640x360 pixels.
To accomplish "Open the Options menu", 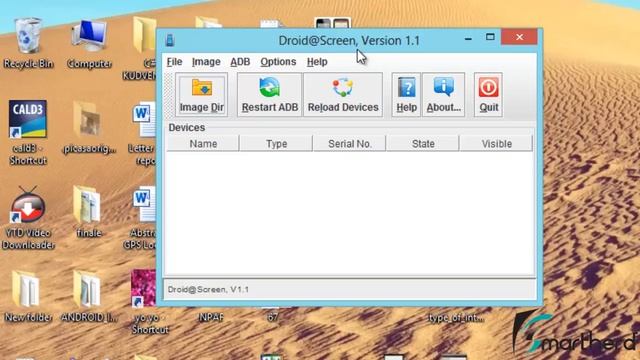I will point(278,62).
